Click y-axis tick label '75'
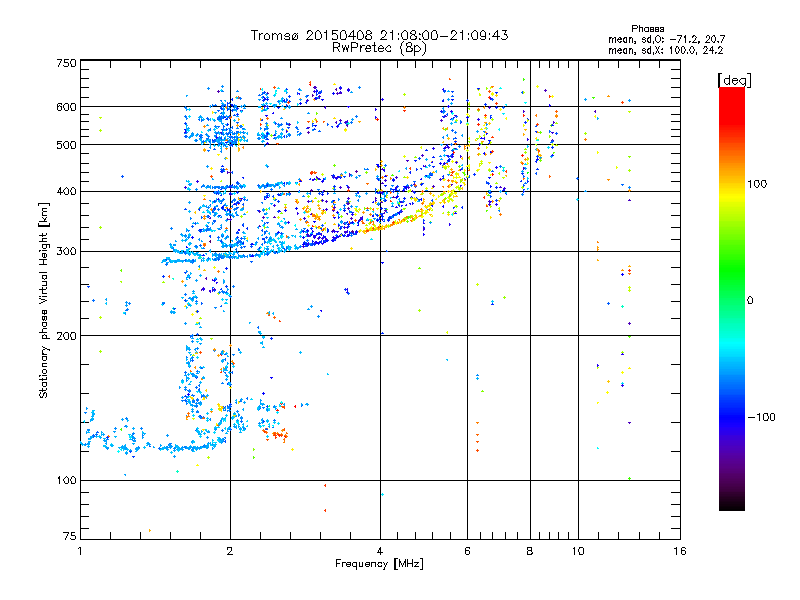800x600 pixels. coord(70,536)
